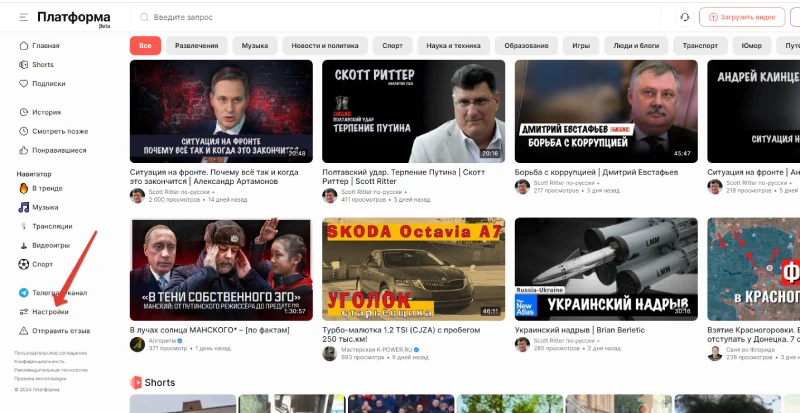Click the Telegram icon in sidebar
Viewport: 800px width, 413px height.
23,293
